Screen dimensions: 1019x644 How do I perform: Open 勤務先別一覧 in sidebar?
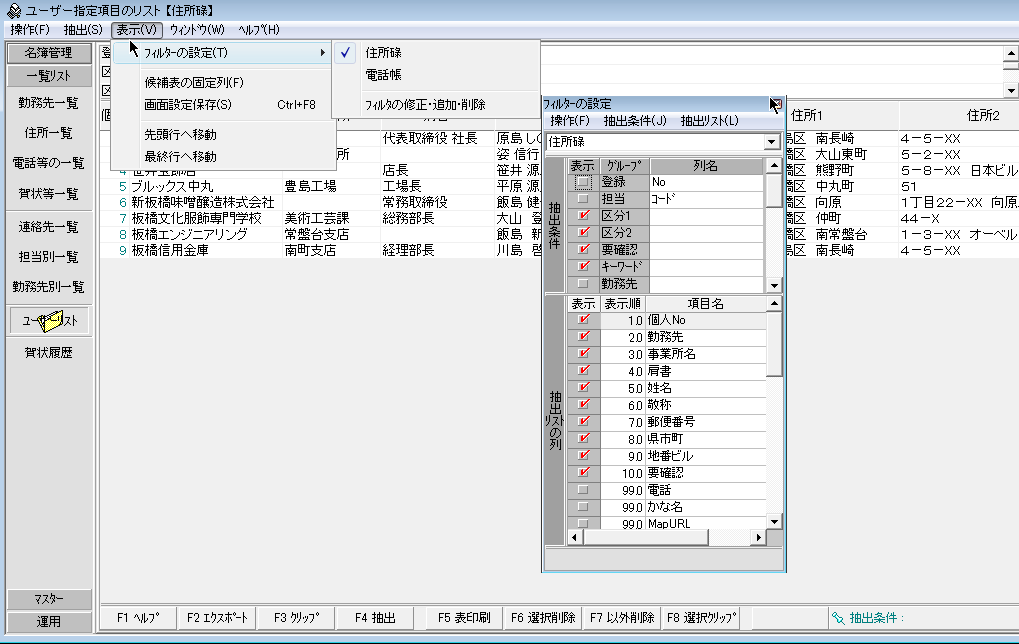pyautogui.click(x=49, y=287)
